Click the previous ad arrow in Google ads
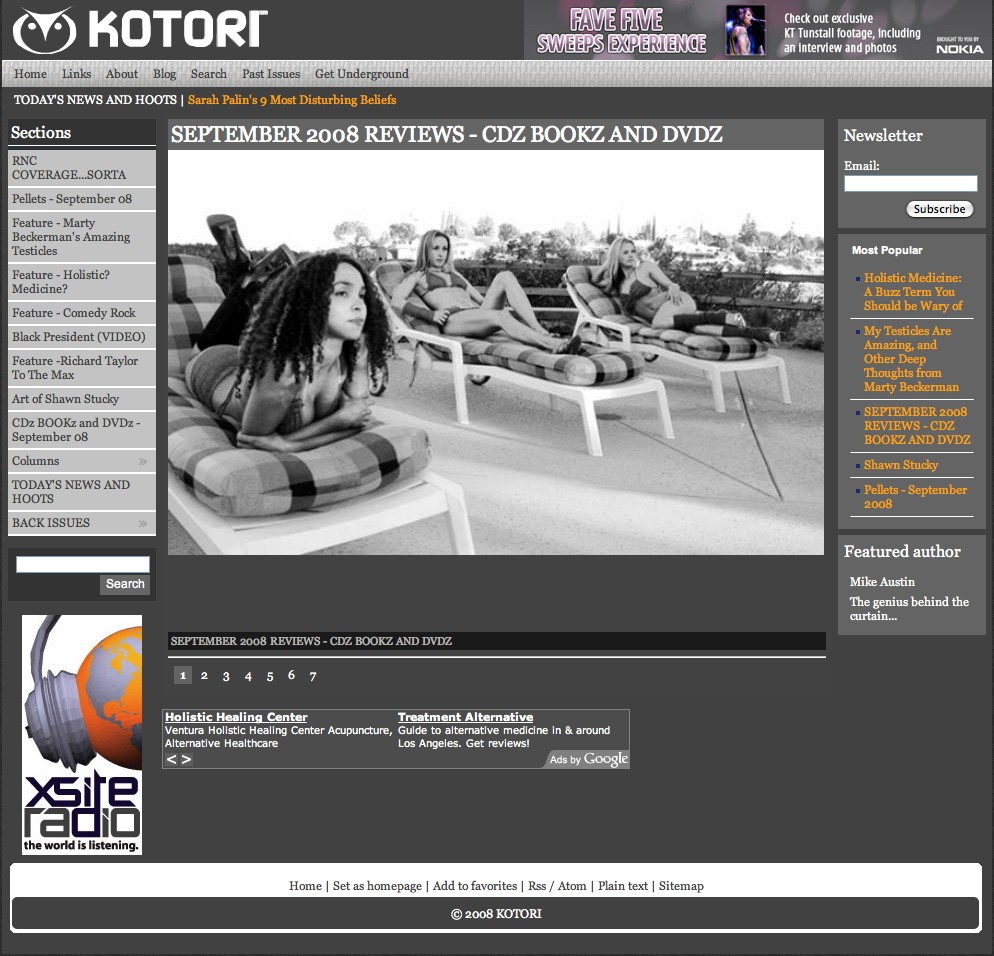This screenshot has height=956, width=994. [171, 759]
